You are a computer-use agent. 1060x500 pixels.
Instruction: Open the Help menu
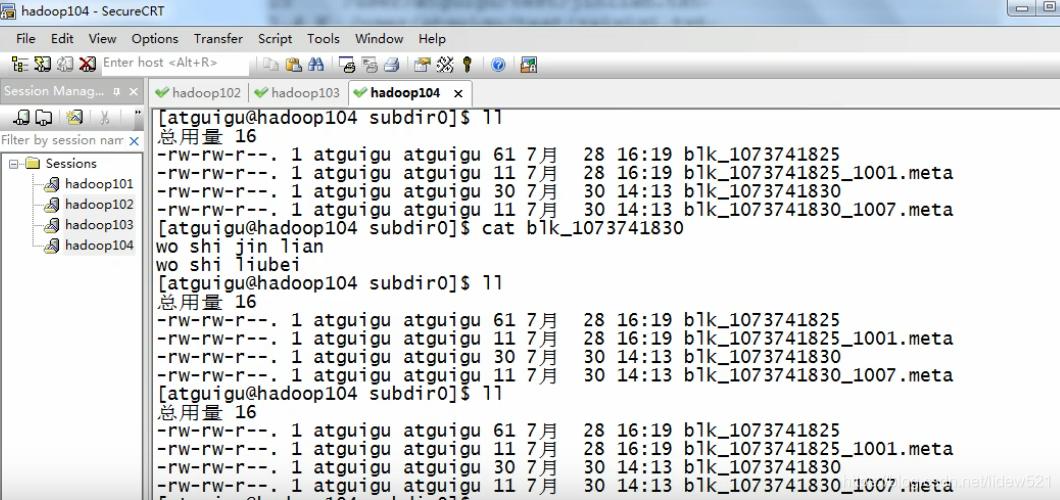coord(432,39)
